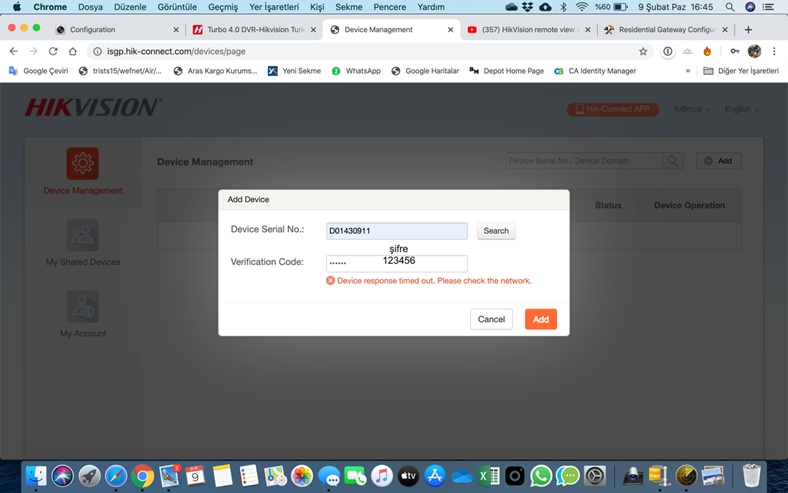The image size is (788, 493).
Task: Open My Account sidebar icon
Action: [x=82, y=307]
